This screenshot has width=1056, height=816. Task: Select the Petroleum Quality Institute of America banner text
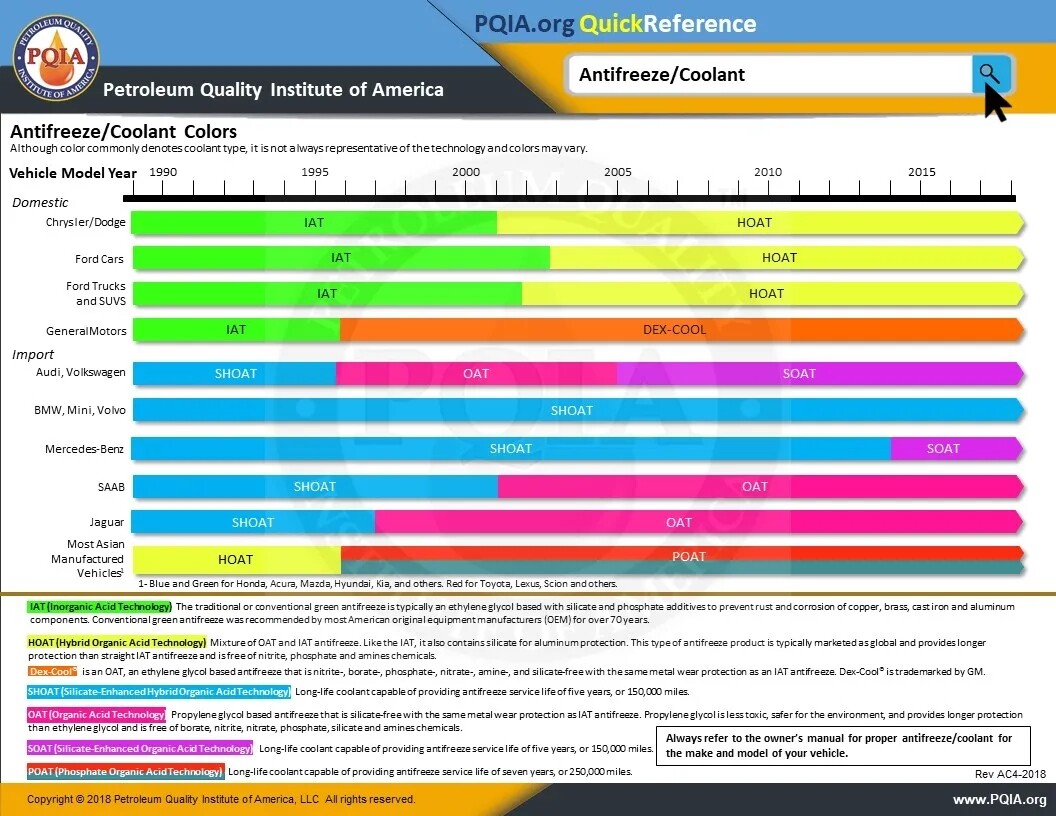(x=273, y=90)
